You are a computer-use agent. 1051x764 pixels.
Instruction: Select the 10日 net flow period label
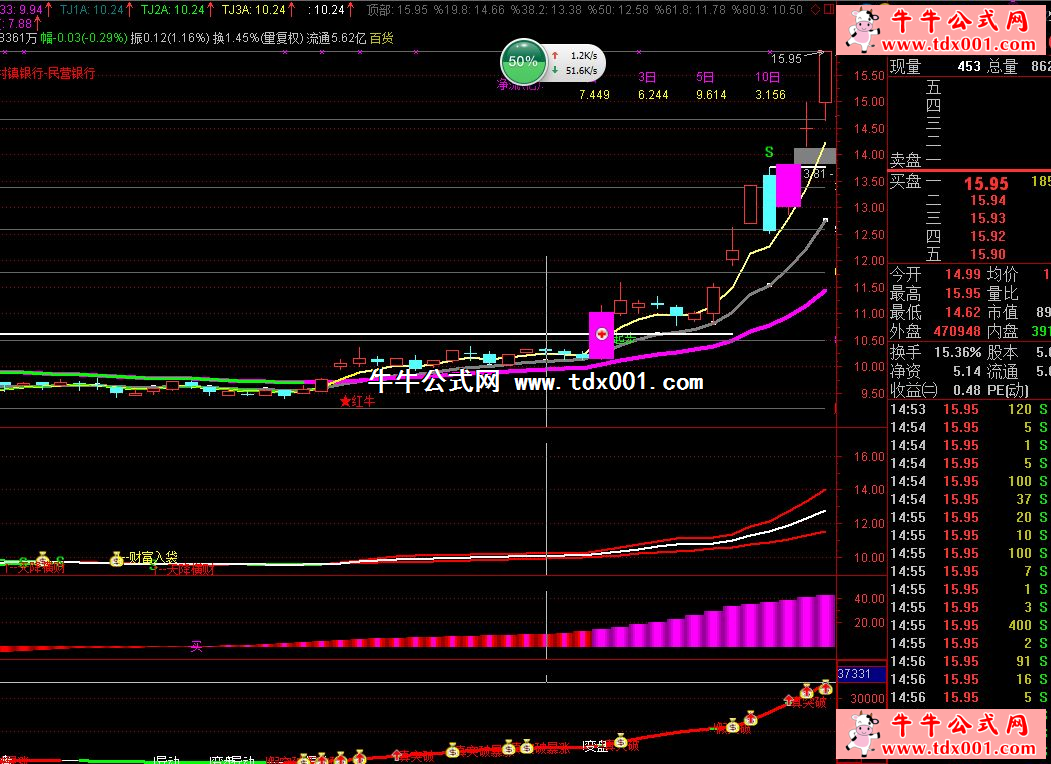coord(768,77)
